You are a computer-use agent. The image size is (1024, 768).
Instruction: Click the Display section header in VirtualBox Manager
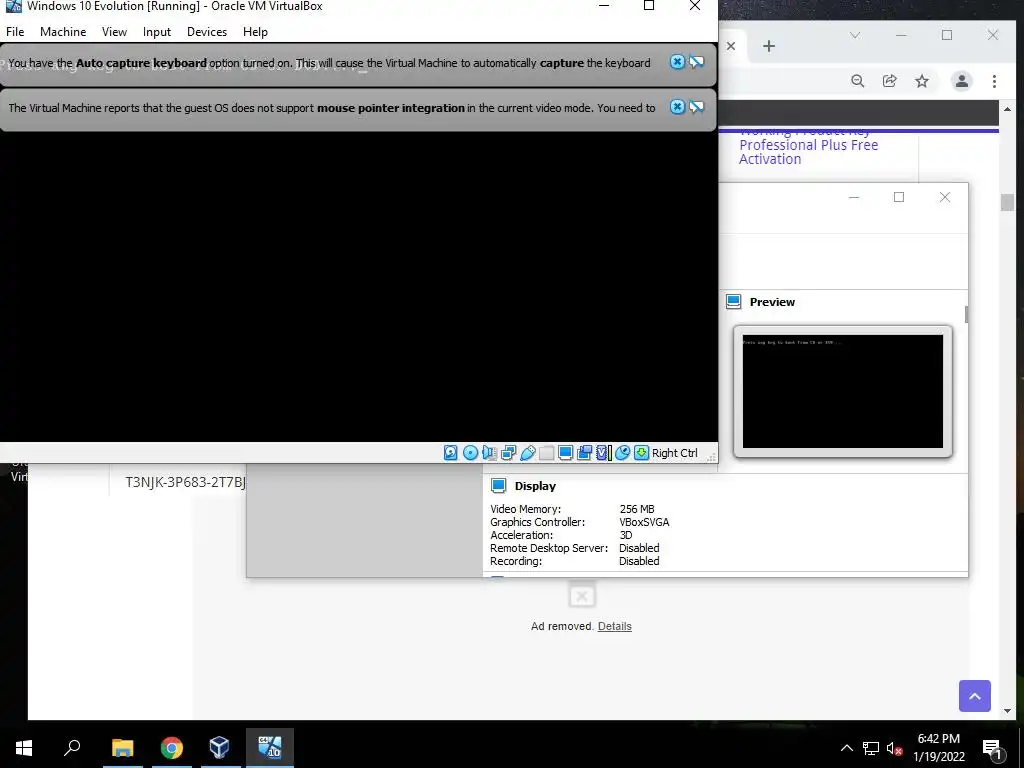click(535, 486)
